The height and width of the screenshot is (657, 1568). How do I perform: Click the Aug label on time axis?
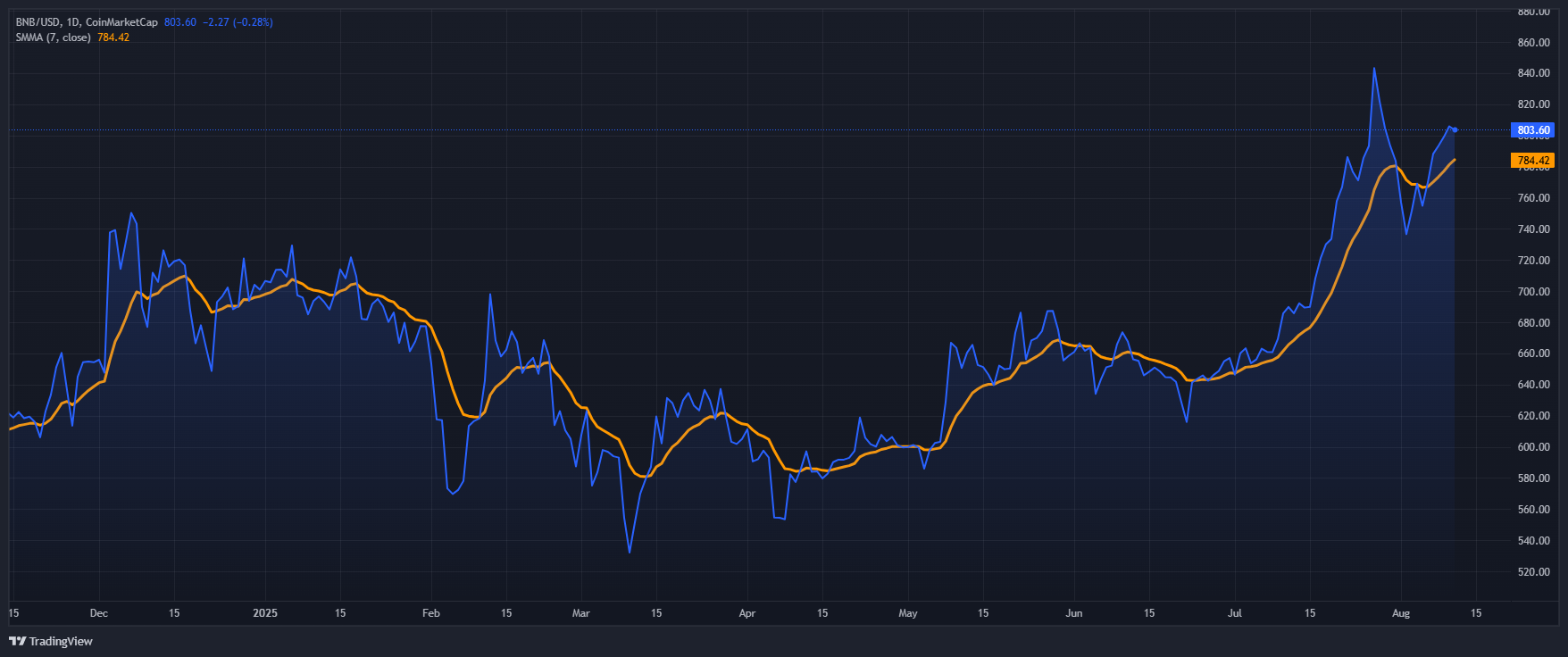(1401, 613)
